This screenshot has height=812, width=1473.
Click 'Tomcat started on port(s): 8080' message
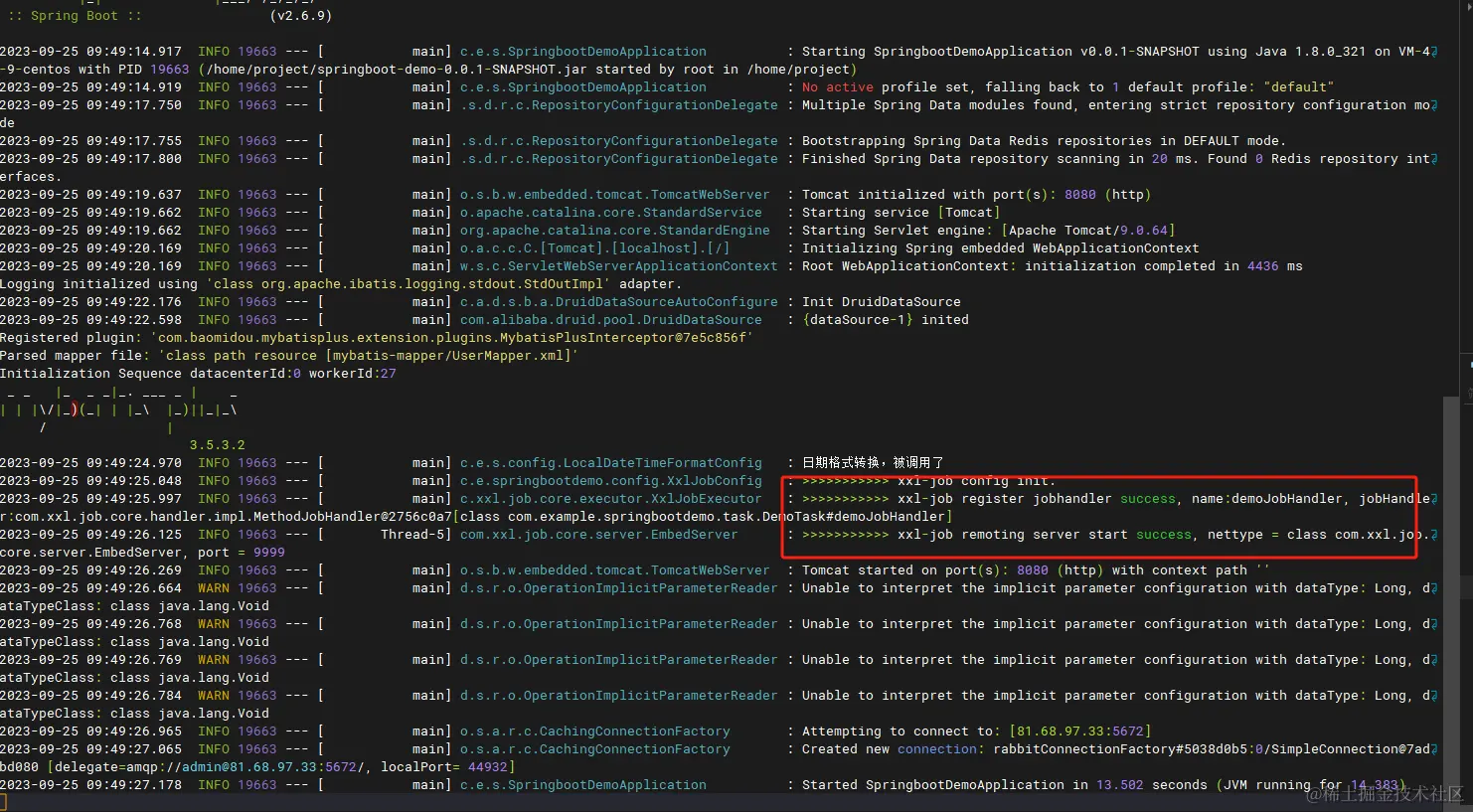925,570
